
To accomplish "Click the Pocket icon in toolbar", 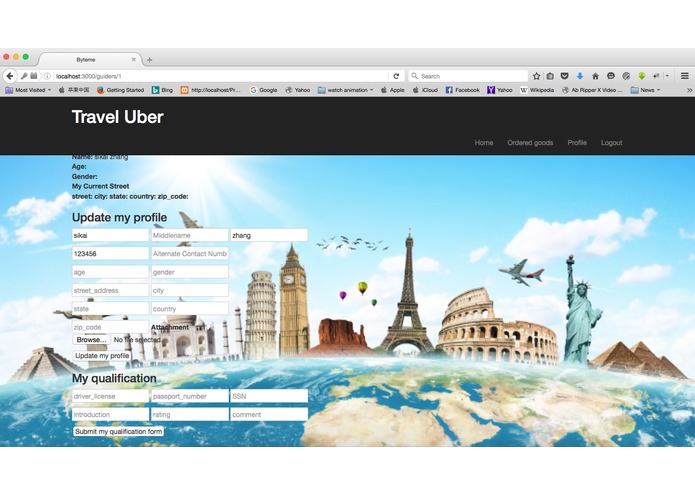I will pos(564,76).
